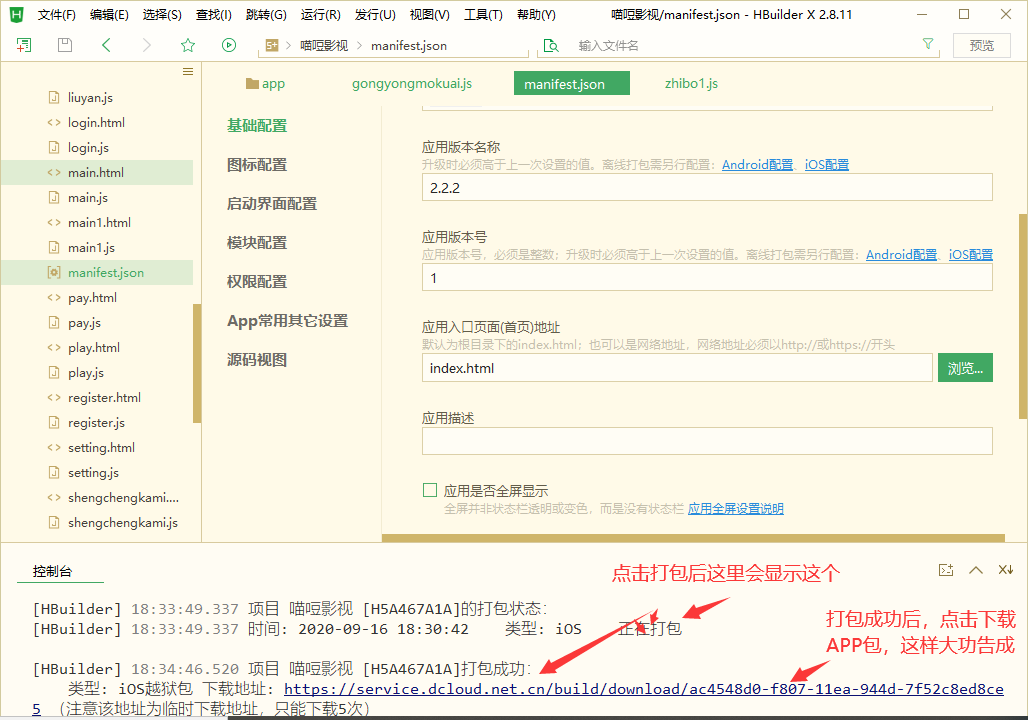This screenshot has width=1028, height=720.
Task: Click the save file toolbar icon
Action: click(x=64, y=45)
